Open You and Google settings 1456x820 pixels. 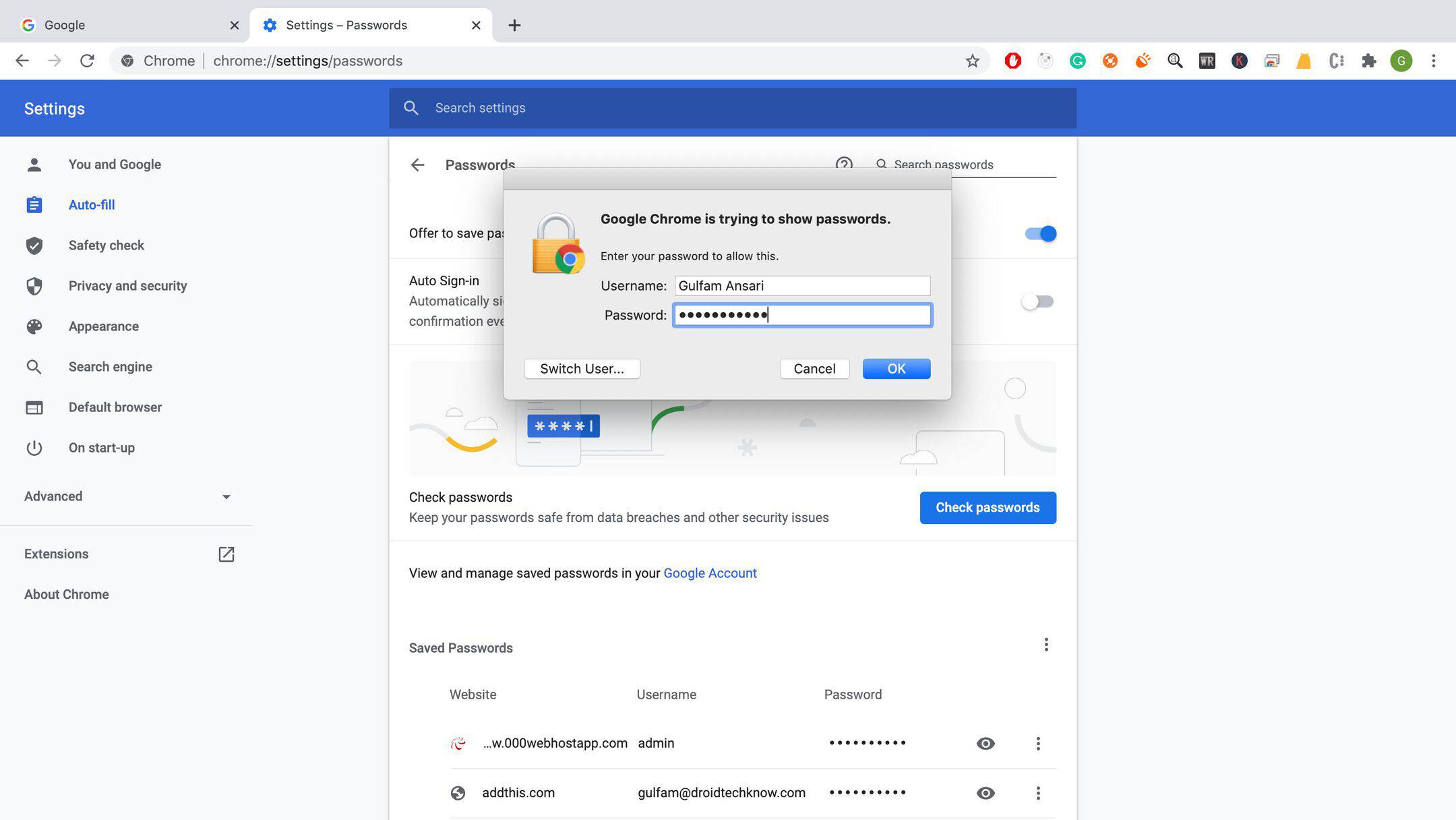coord(115,165)
